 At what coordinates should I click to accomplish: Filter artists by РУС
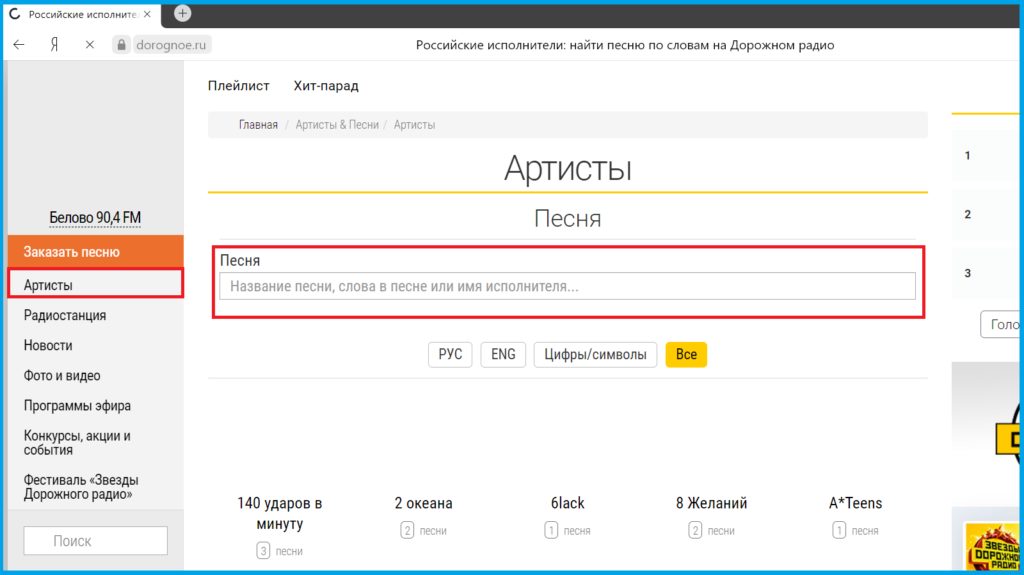pos(450,354)
